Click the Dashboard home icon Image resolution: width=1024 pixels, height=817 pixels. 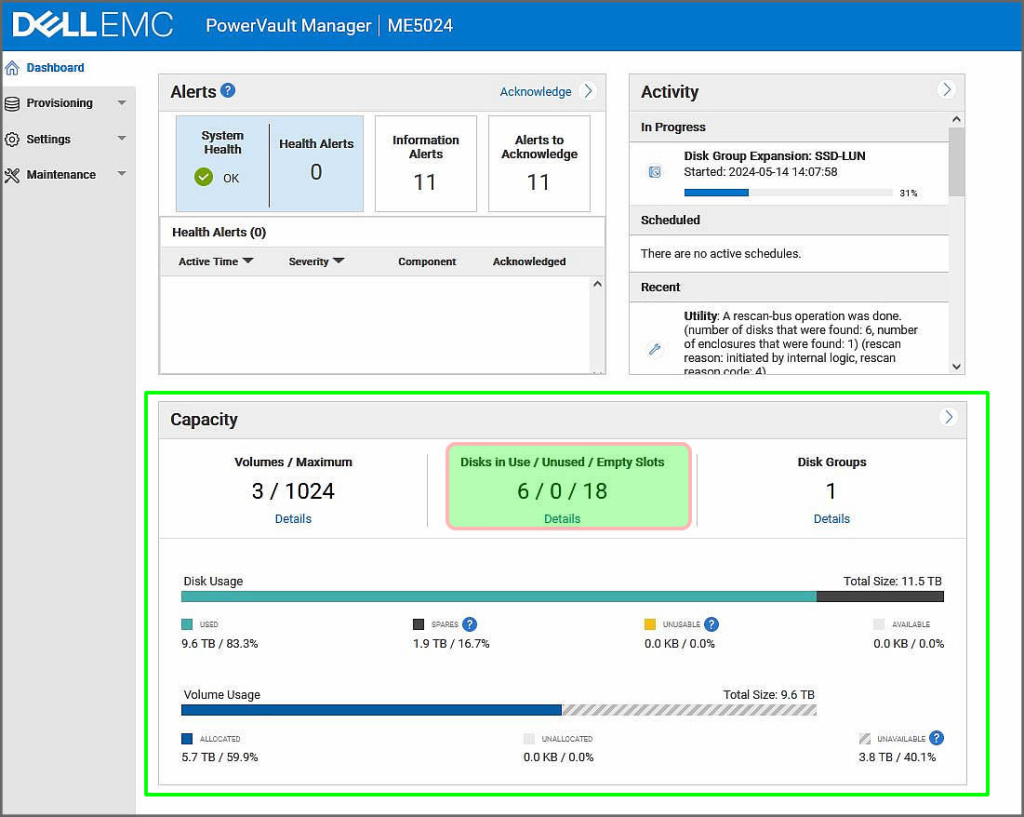12,68
